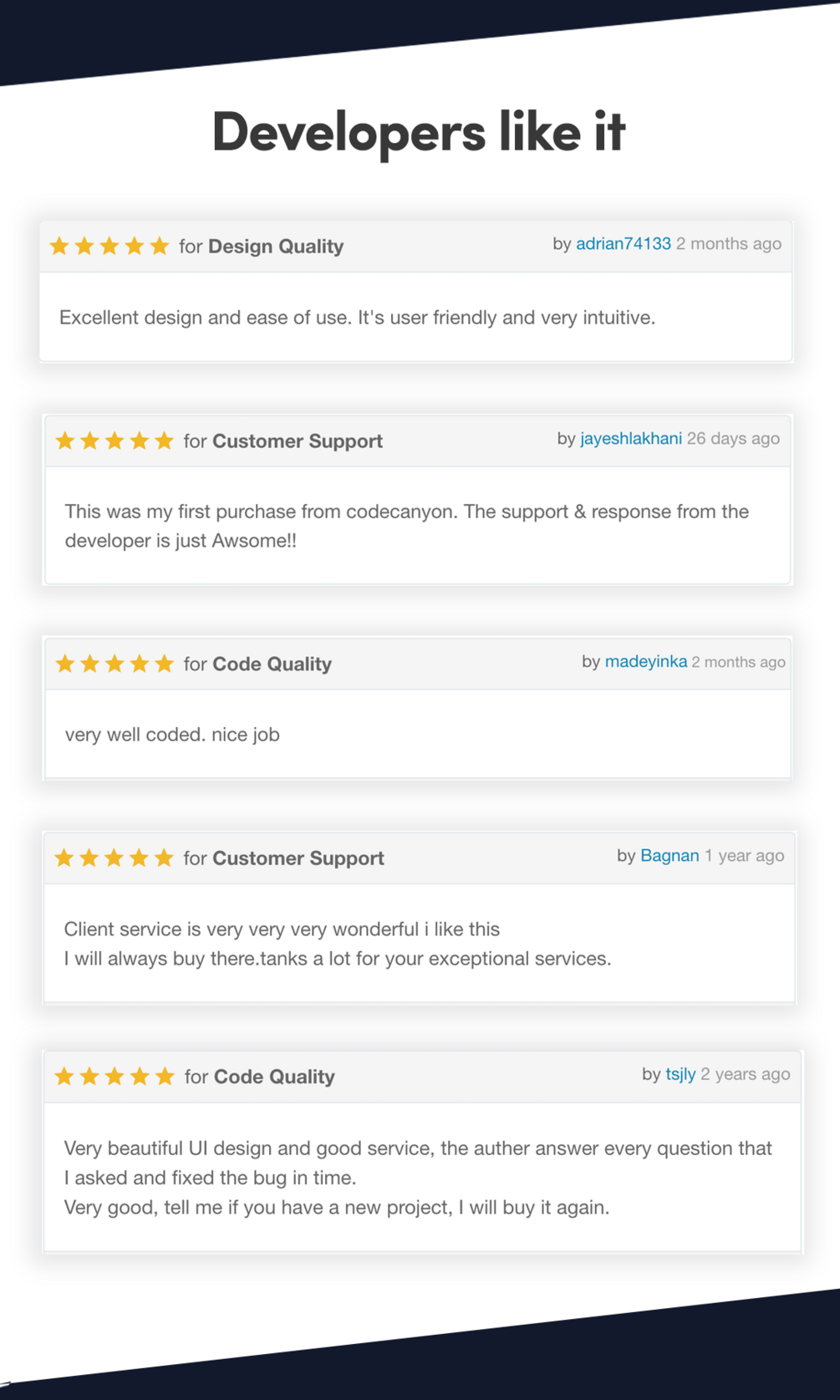The image size is (840, 1400).
Task: Click the 'Excellent design and ease' review text
Action: [x=357, y=318]
